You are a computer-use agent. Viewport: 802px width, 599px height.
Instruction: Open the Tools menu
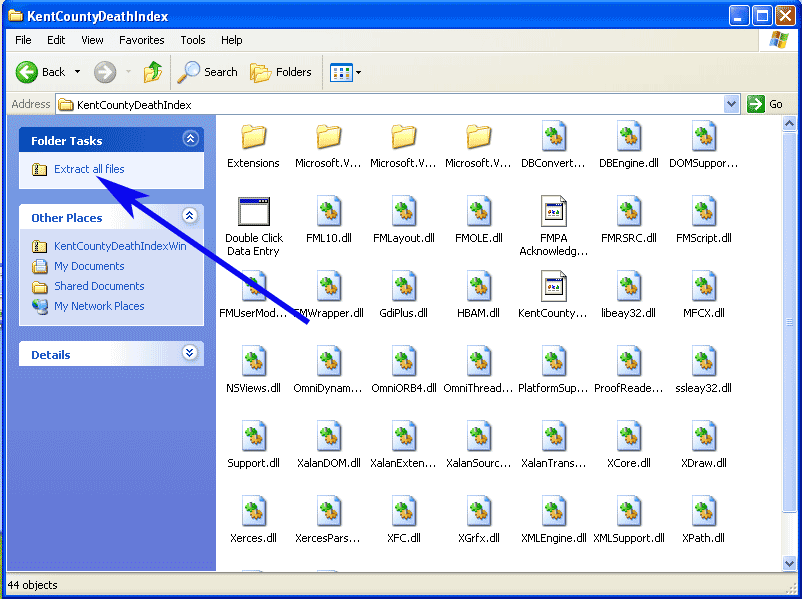(x=193, y=40)
